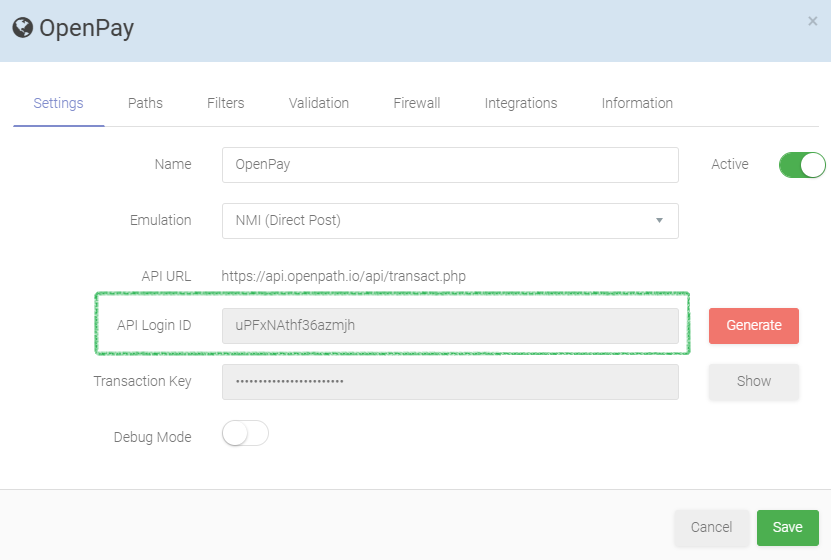View the Integrations tab
Screen dimensions: 831x560
coord(521,103)
